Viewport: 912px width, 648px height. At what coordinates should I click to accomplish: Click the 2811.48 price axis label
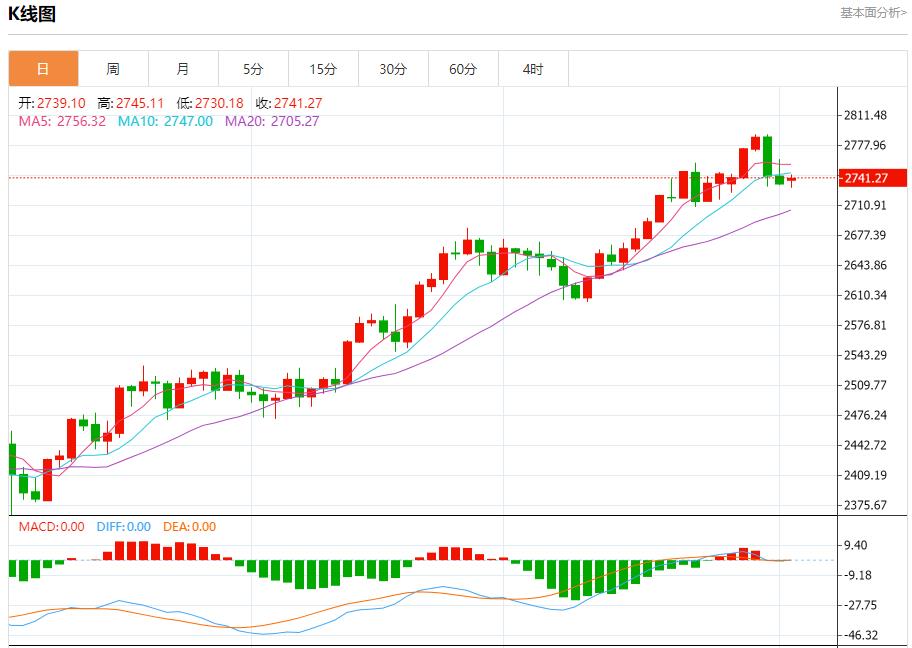865,116
